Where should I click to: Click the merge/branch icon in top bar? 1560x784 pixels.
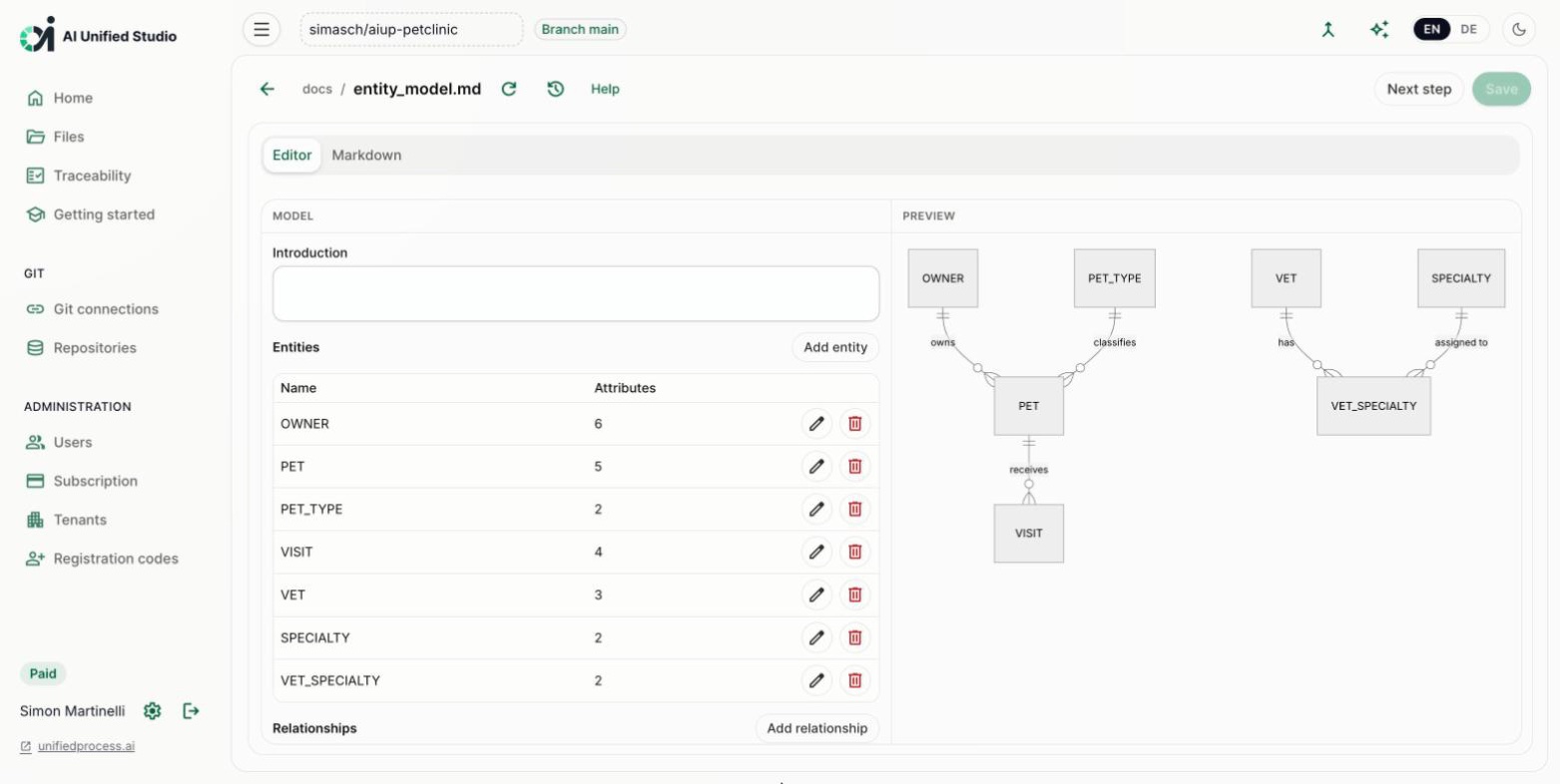point(1327,29)
